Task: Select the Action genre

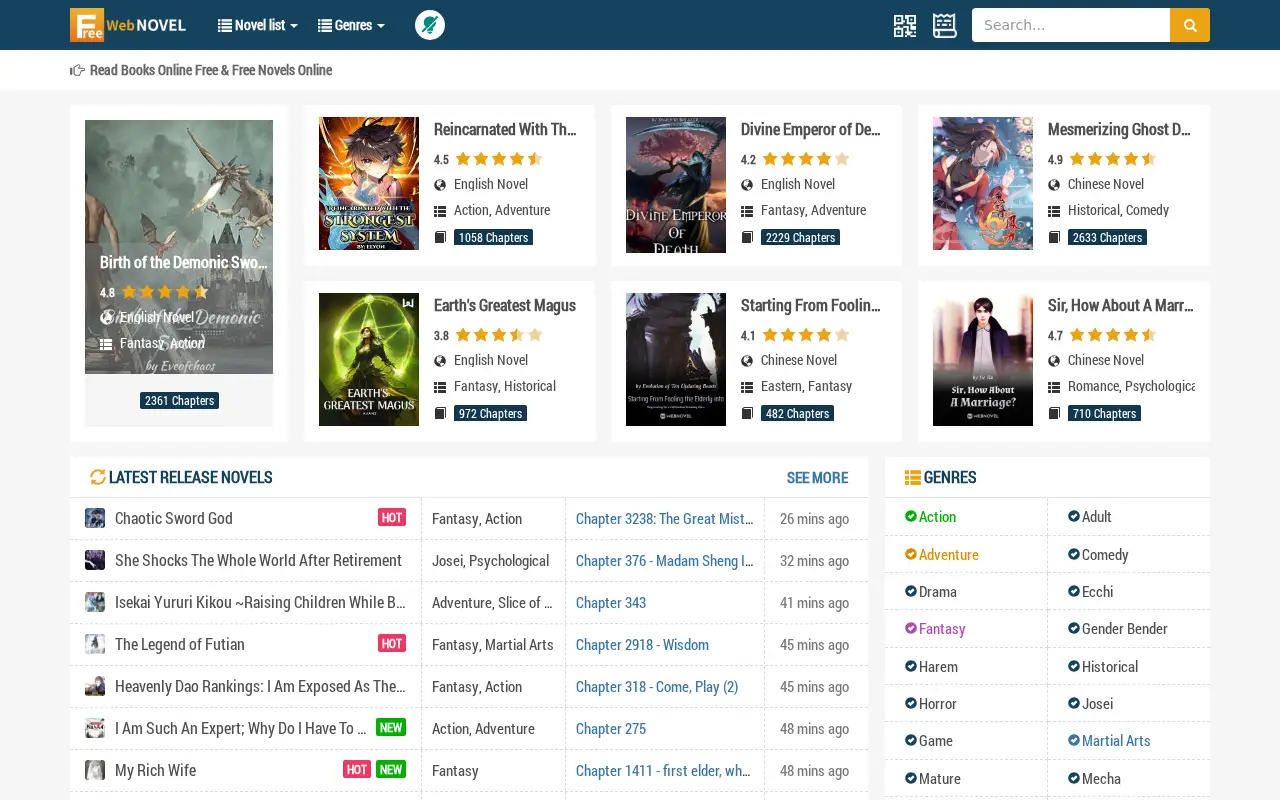Action: (930, 517)
